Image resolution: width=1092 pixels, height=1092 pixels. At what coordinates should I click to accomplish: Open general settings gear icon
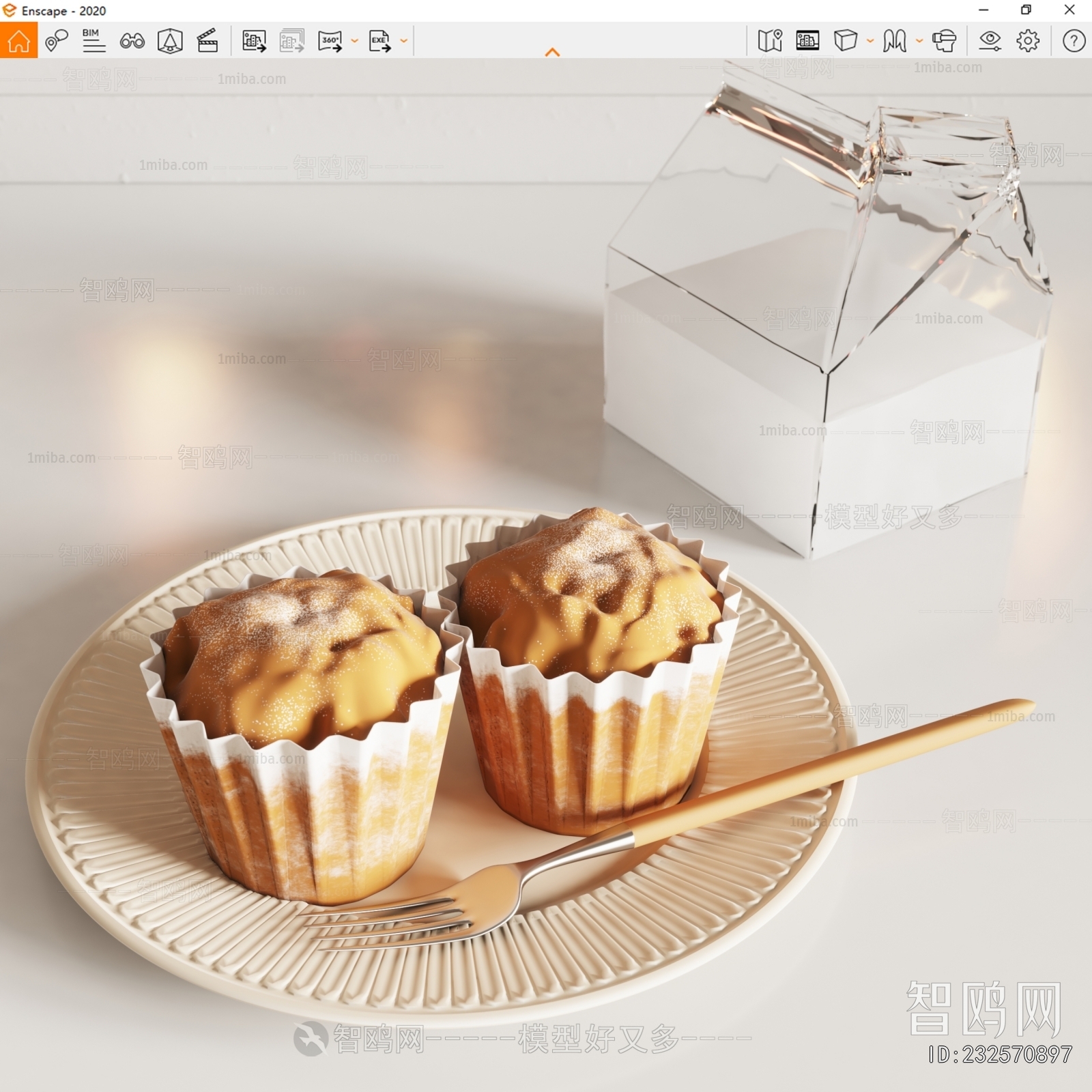[1028, 41]
